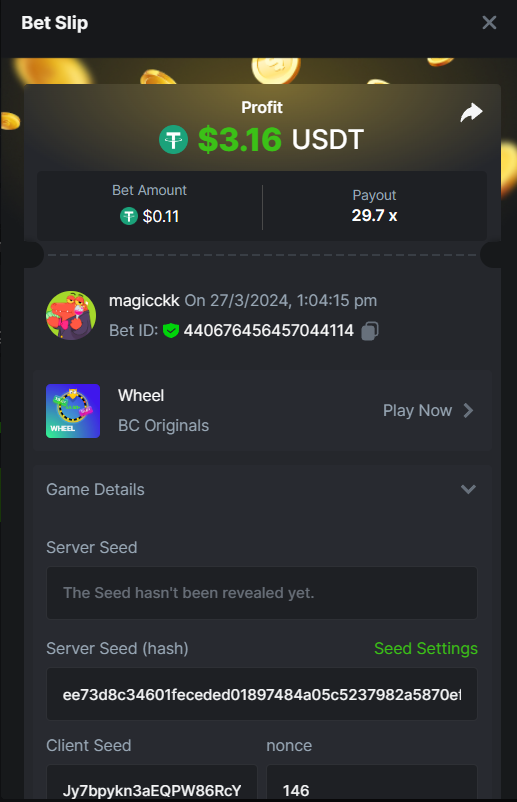
Task: Click the Game Details header label
Action: click(x=96, y=489)
